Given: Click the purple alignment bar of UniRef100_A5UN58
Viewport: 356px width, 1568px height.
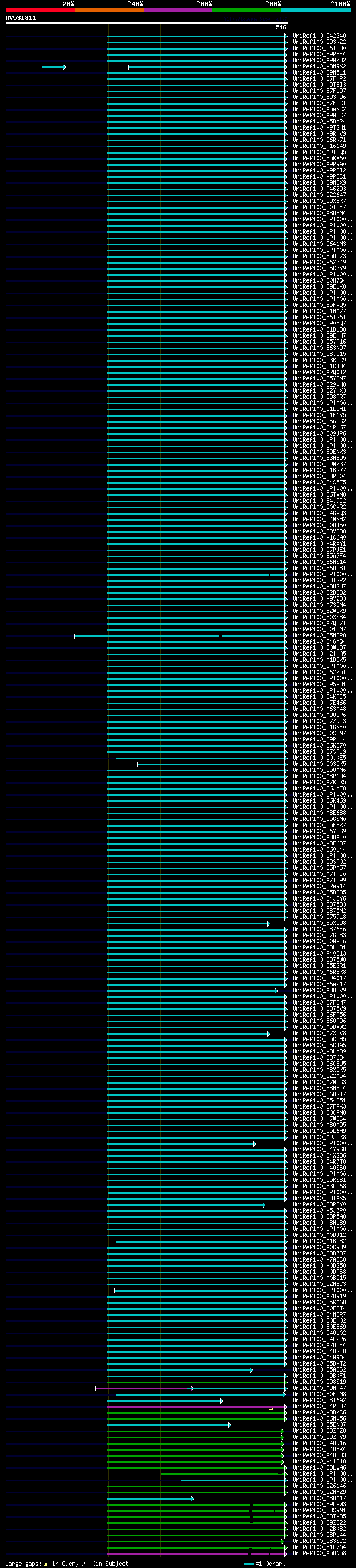Looking at the screenshot, I should [197, 1554].
